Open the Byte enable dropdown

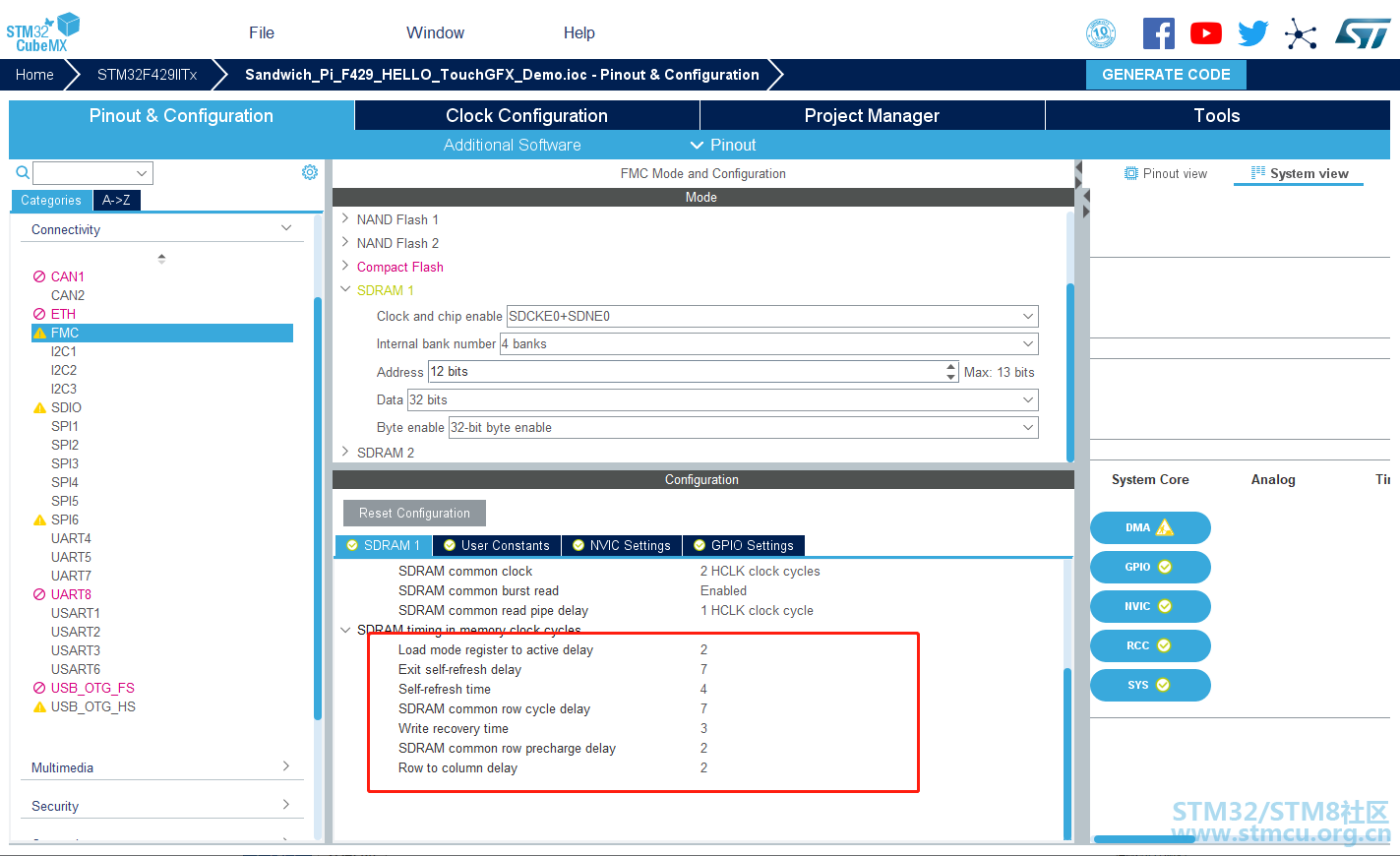click(x=744, y=427)
